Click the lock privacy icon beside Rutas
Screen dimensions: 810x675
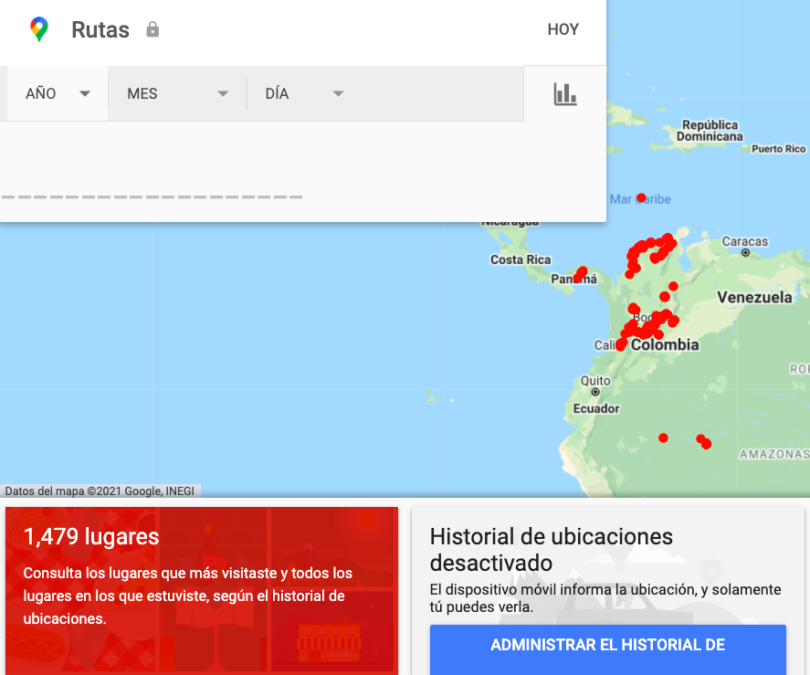pyautogui.click(x=152, y=29)
